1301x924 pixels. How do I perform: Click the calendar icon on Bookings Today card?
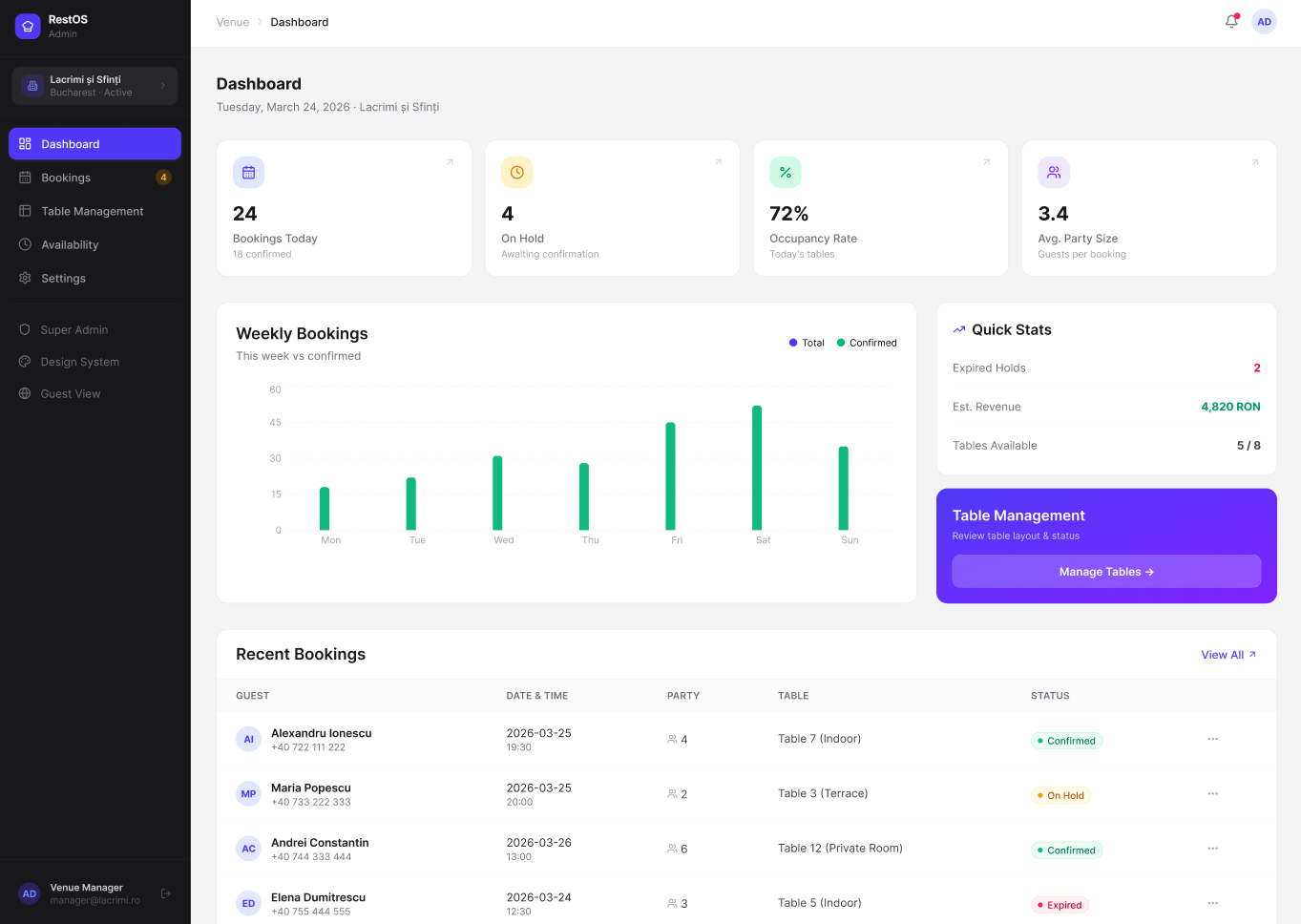coord(248,173)
